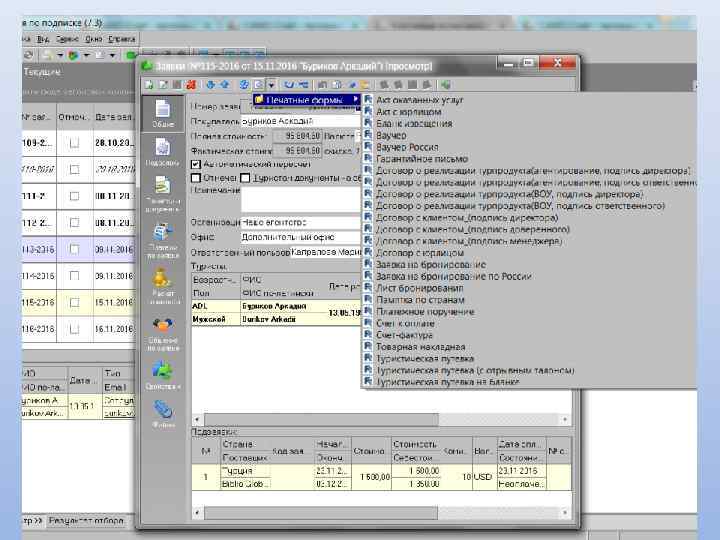
Task: Open dropdown arrow after multicolored toolbar icon
Action: click(86, 55)
